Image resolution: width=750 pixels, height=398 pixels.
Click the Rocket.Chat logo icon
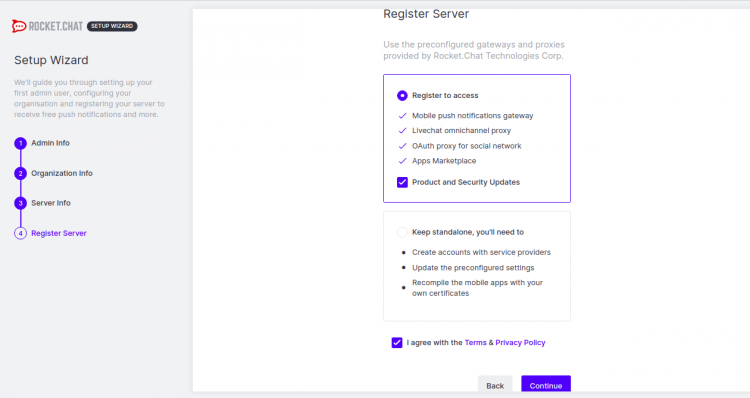pyautogui.click(x=19, y=26)
